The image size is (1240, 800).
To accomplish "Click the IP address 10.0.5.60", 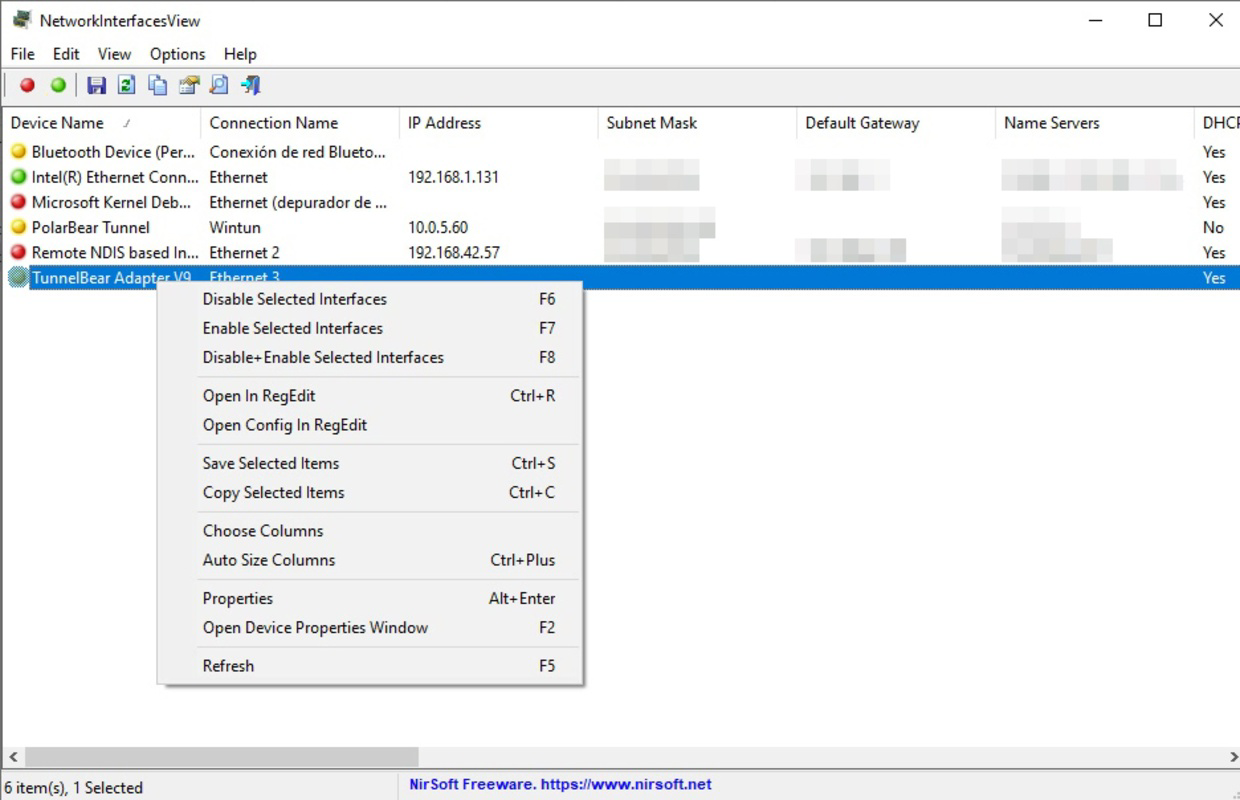I will [437, 227].
